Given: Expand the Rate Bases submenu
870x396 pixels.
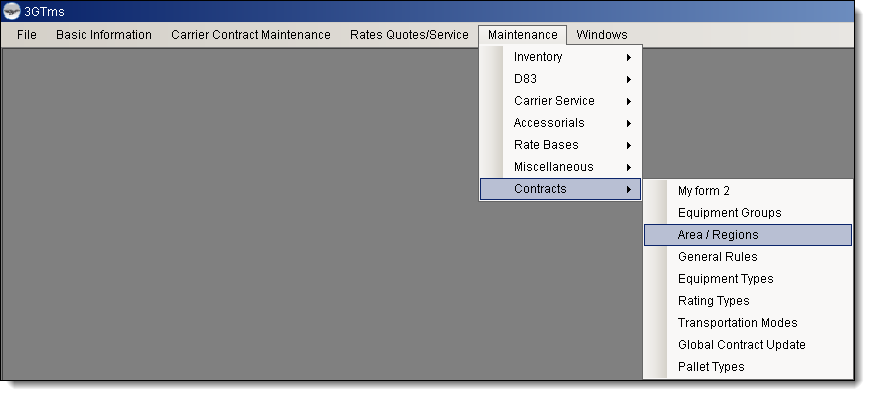Looking at the screenshot, I should tap(560, 145).
